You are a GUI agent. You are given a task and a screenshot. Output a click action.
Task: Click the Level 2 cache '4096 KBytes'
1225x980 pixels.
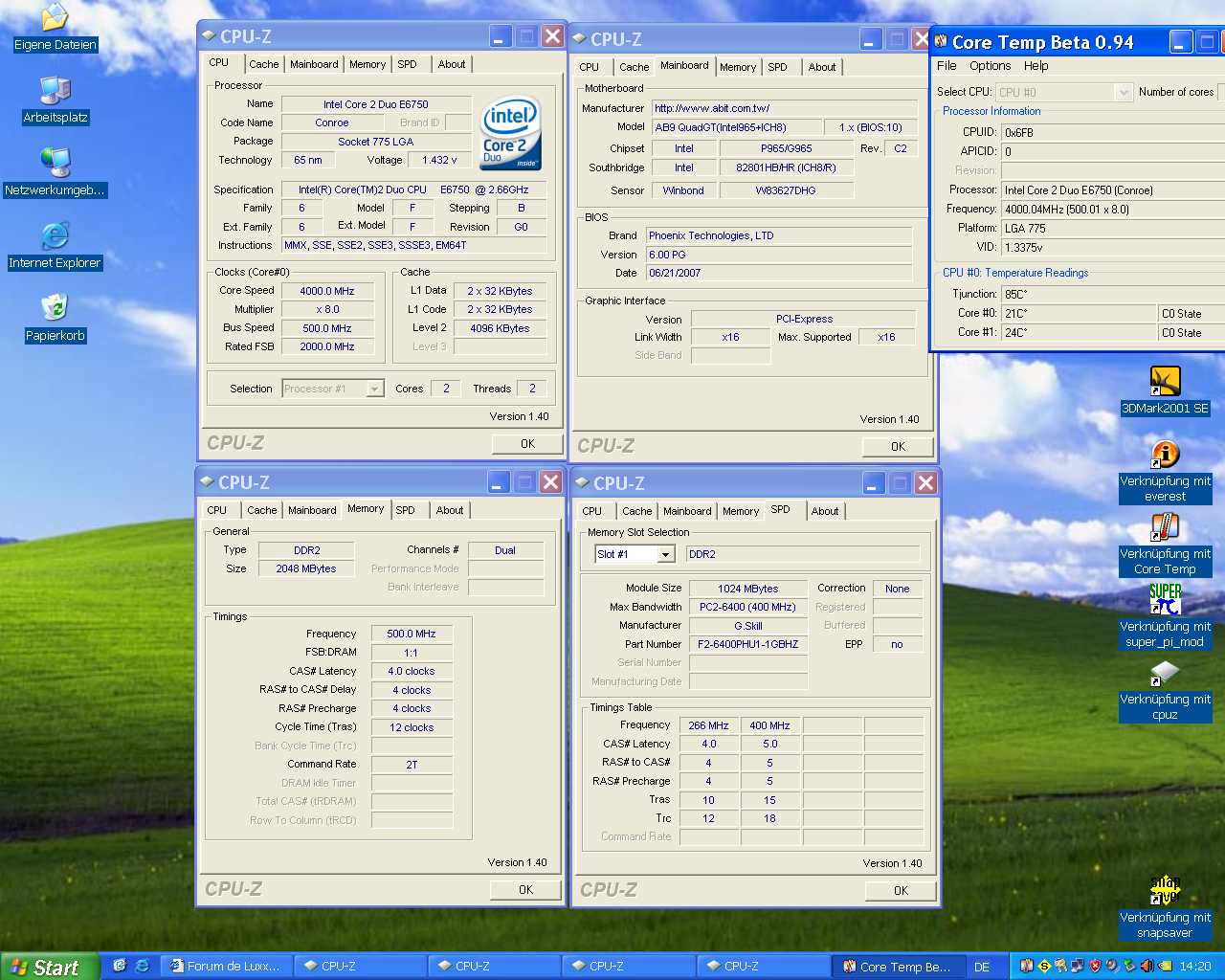500,328
